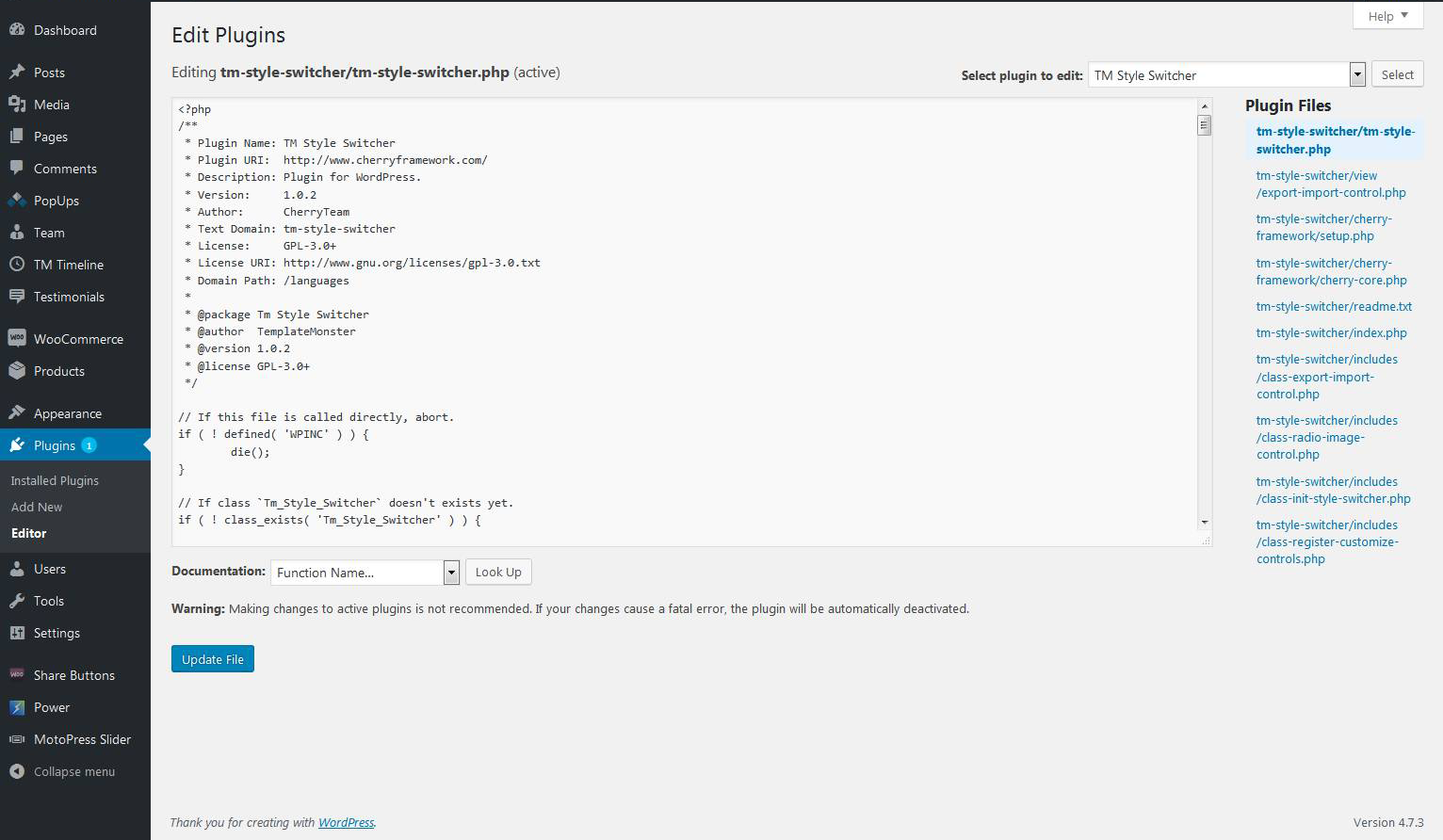This screenshot has height=840, width=1443.
Task: Click the Plugins update count badge
Action: [x=89, y=445]
